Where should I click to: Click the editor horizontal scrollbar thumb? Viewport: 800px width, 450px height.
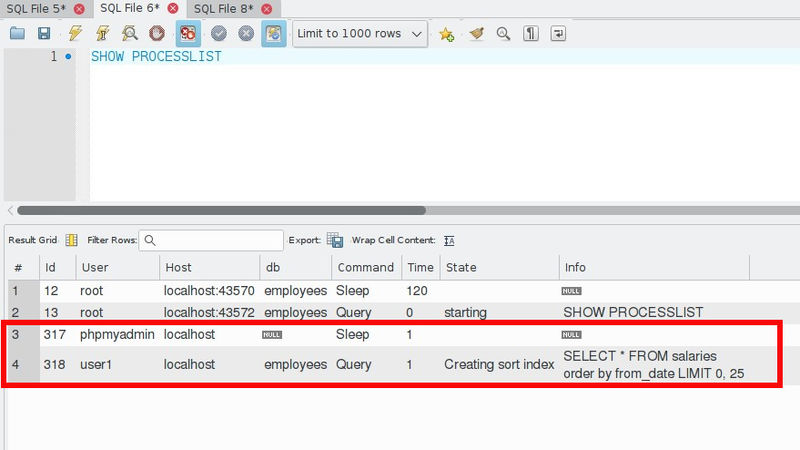(x=221, y=210)
